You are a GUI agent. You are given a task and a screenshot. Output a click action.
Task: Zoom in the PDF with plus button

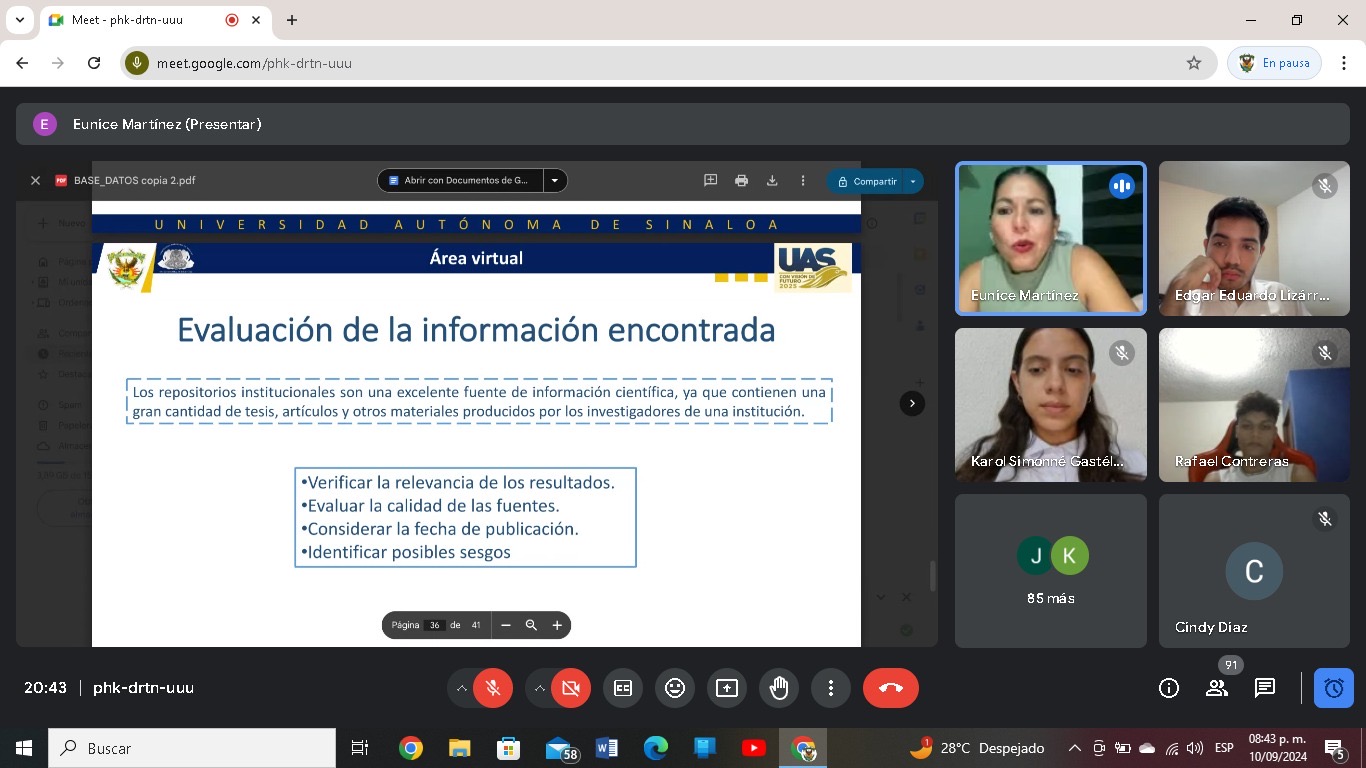[557, 625]
